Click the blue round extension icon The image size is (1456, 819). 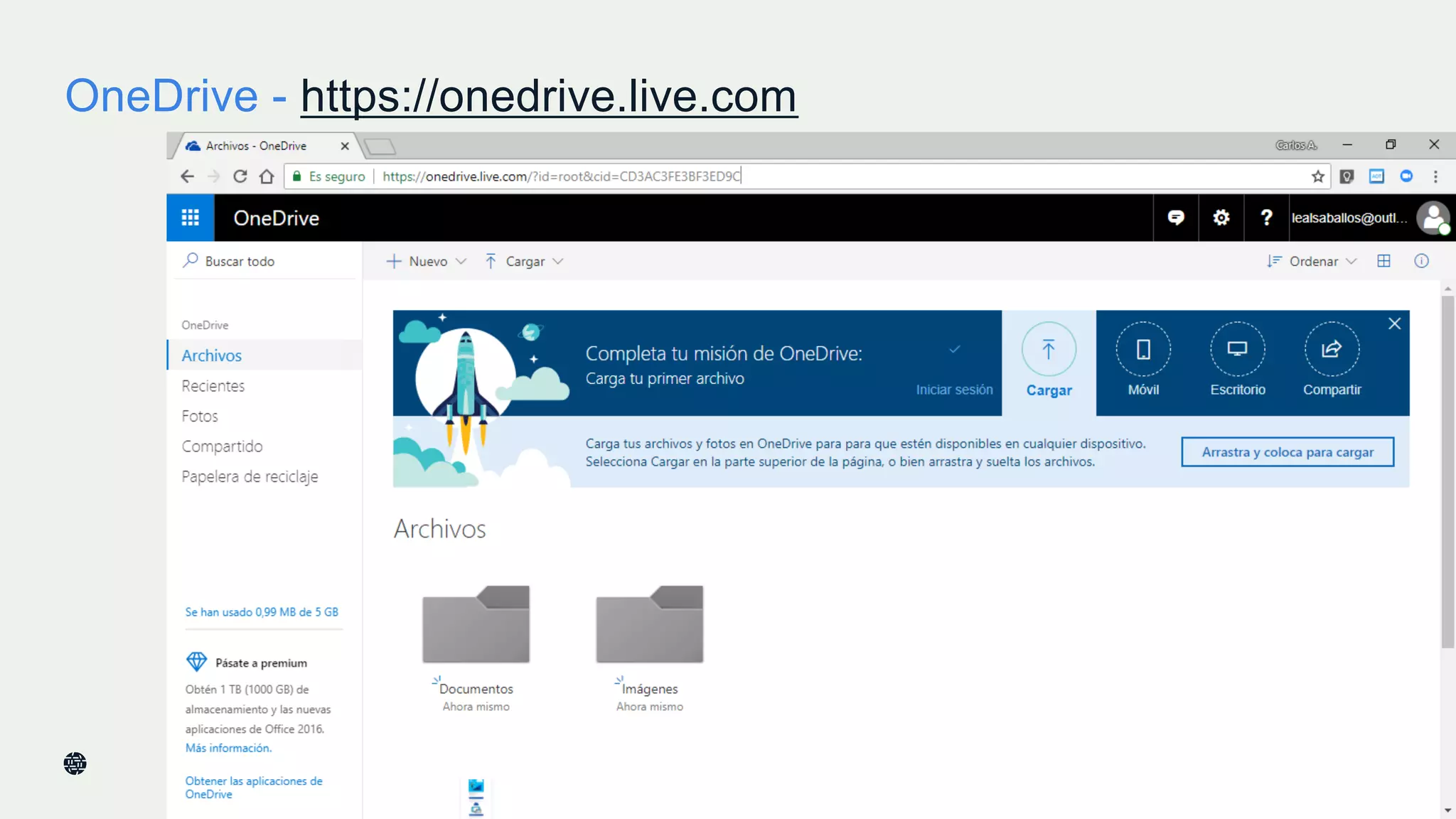click(1406, 176)
